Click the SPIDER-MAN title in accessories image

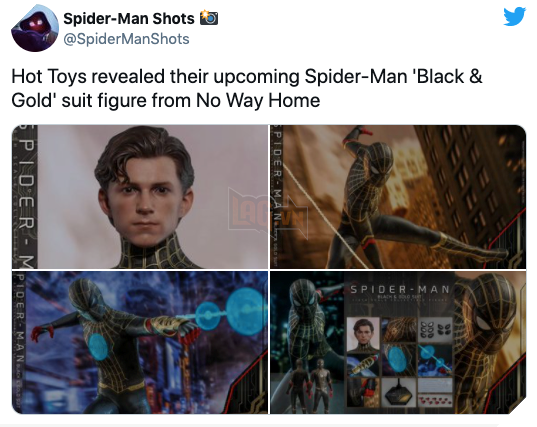400,289
